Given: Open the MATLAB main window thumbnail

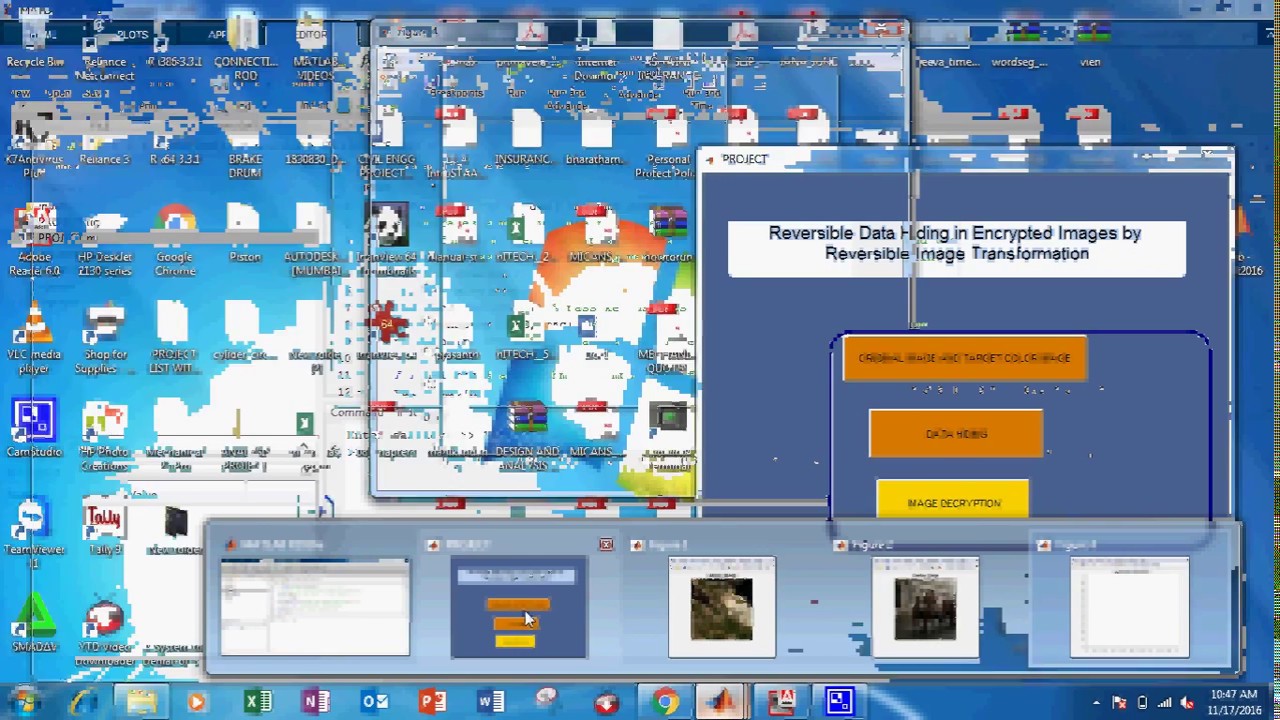Looking at the screenshot, I should click(315, 608).
